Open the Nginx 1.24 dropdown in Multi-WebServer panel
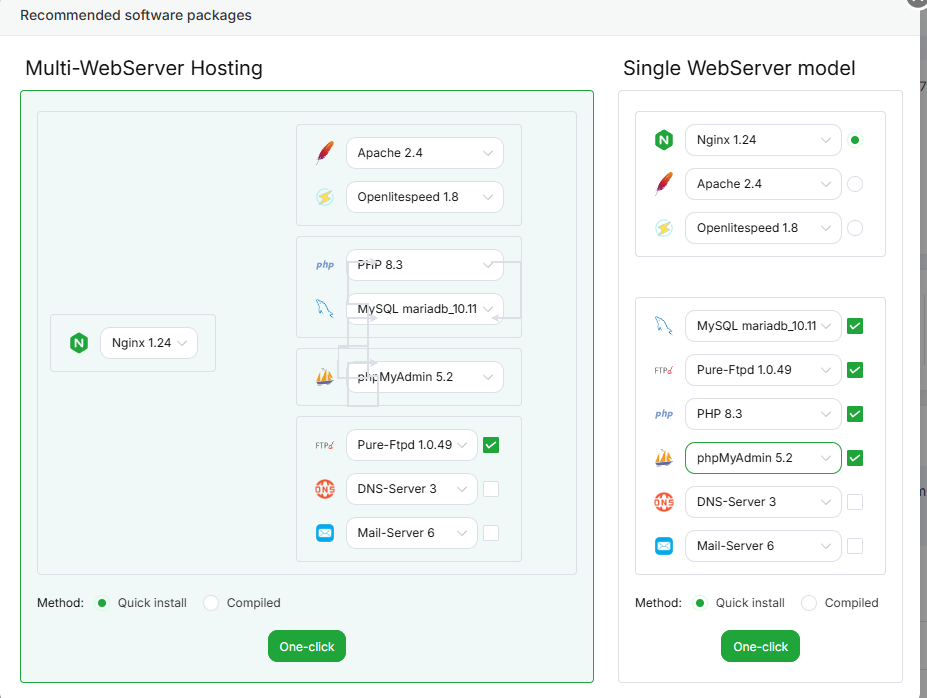 (149, 343)
